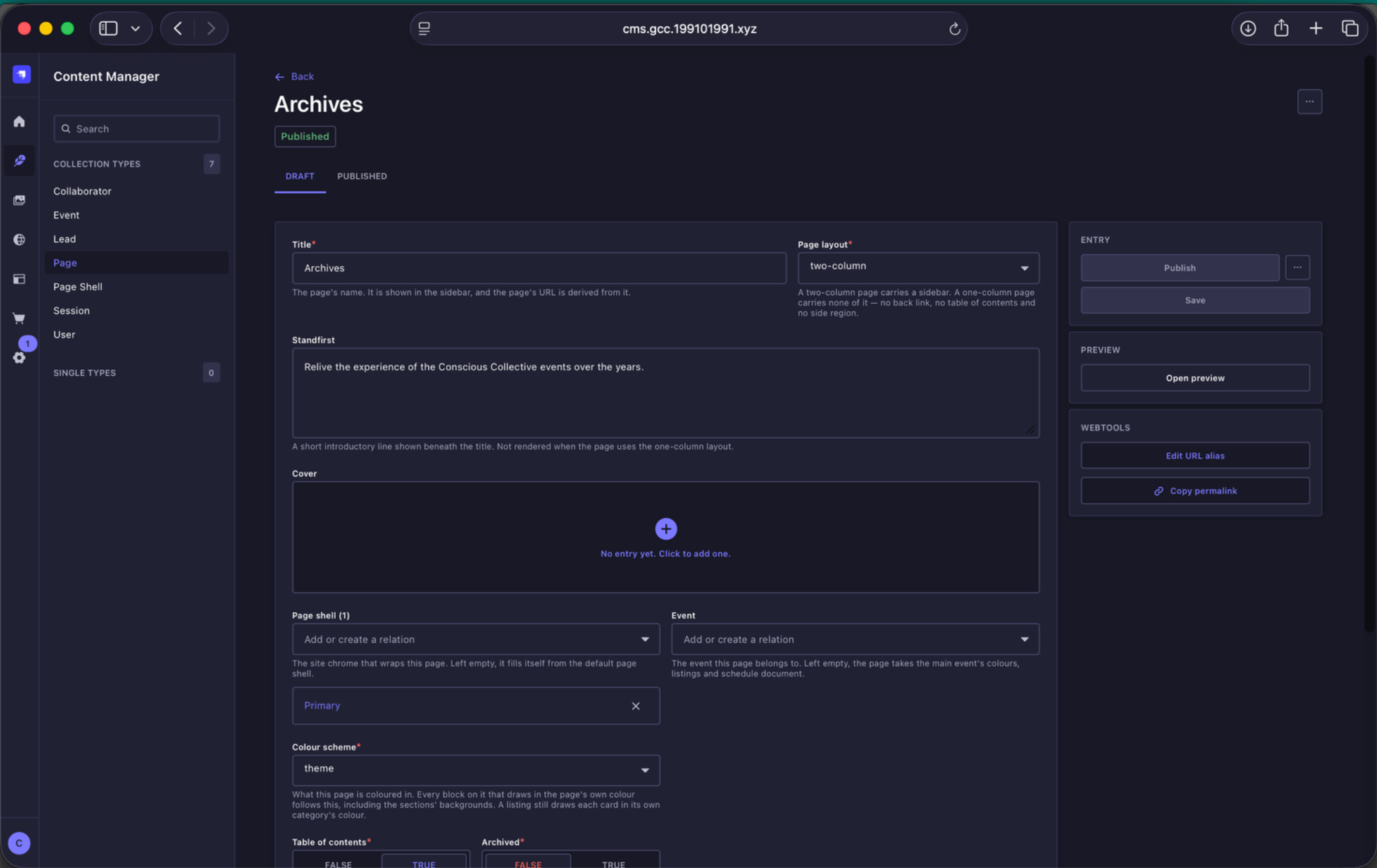Click Edit URL alias button

point(1195,455)
